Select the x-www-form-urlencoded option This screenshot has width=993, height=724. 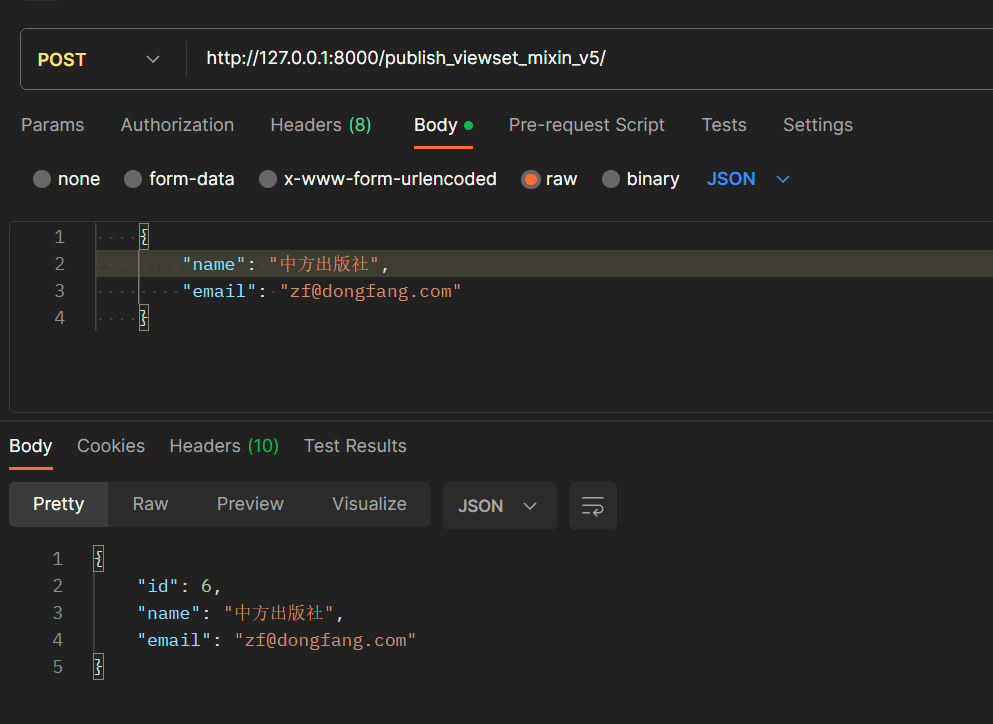coord(377,179)
